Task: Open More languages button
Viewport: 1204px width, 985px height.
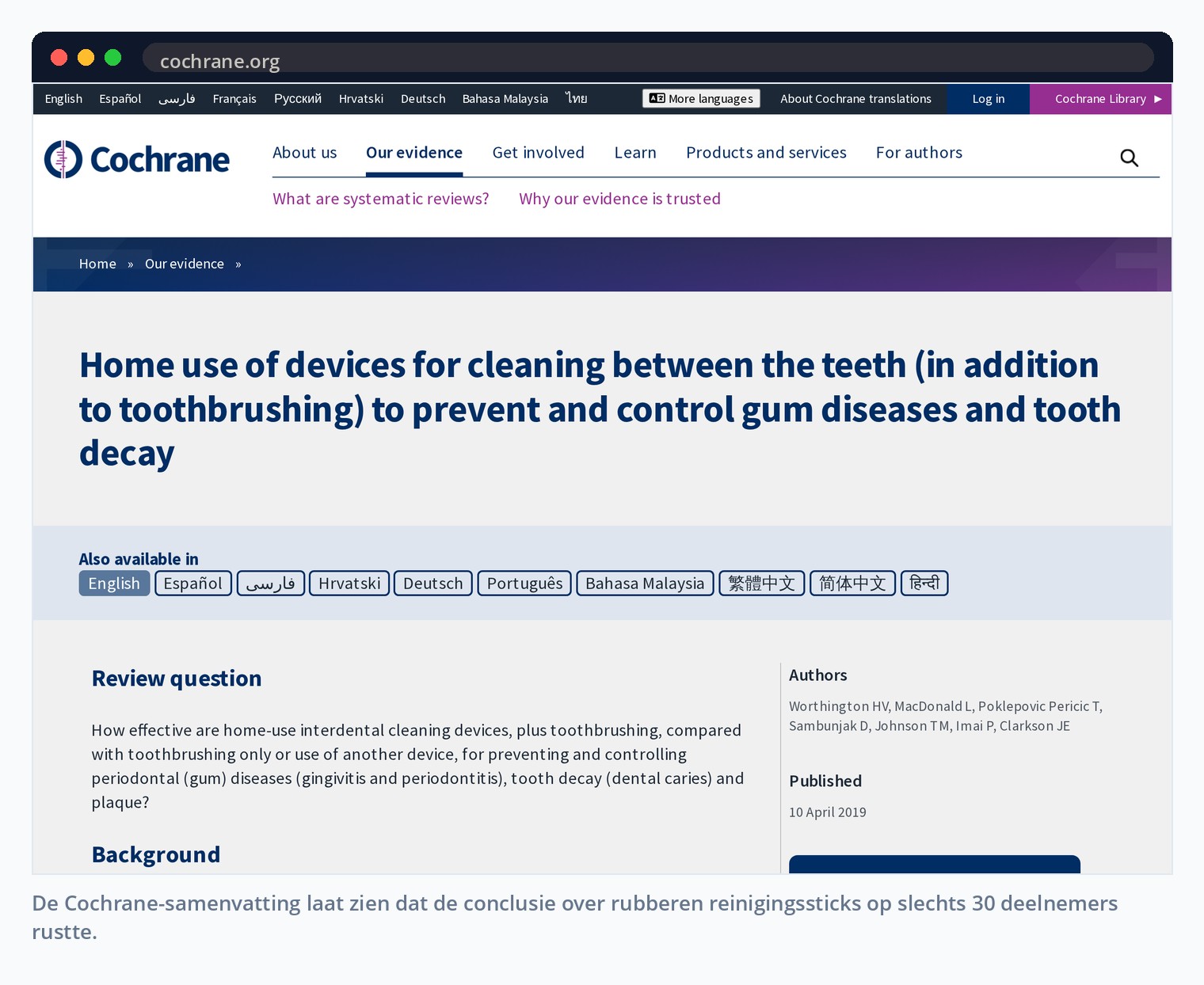Action: tap(701, 98)
